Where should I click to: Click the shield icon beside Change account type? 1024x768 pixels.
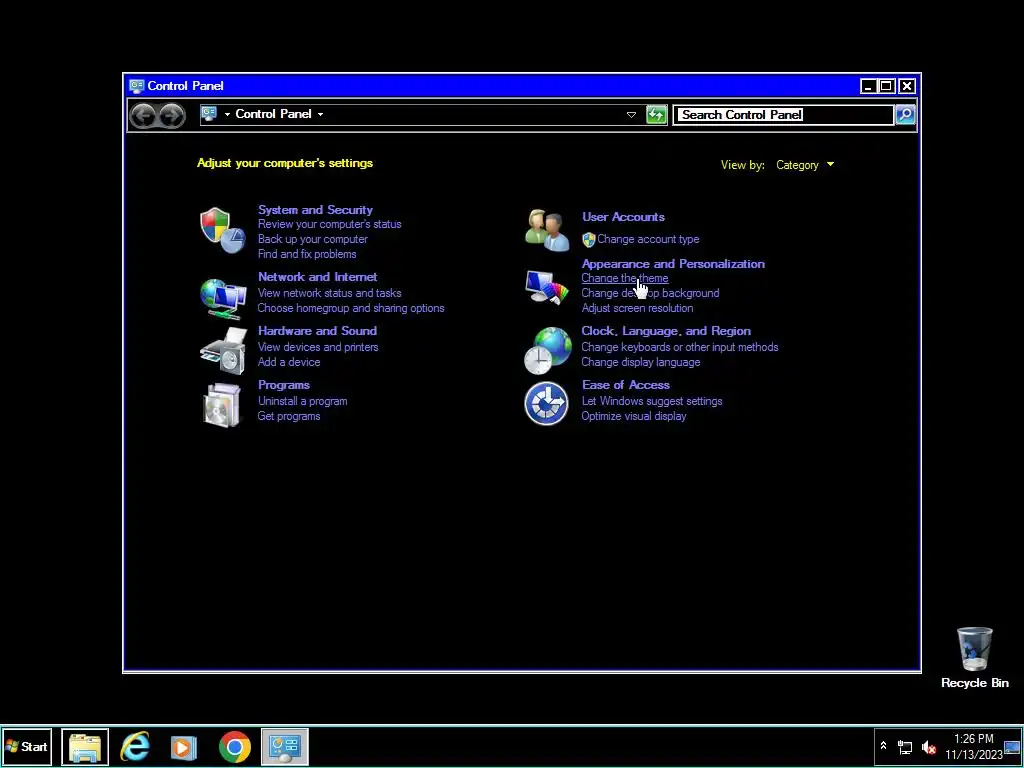tap(588, 240)
